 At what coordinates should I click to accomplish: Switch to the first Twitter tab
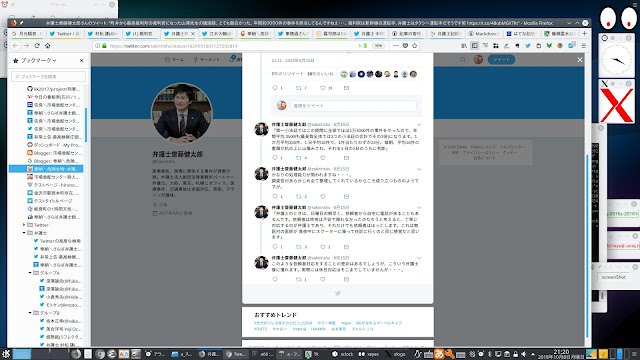65,33
